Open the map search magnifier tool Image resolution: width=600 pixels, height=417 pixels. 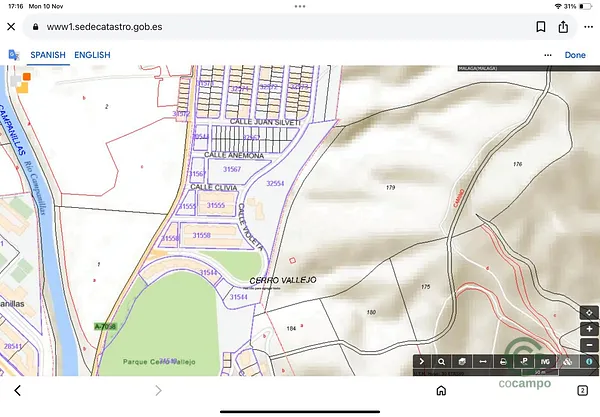click(x=442, y=361)
